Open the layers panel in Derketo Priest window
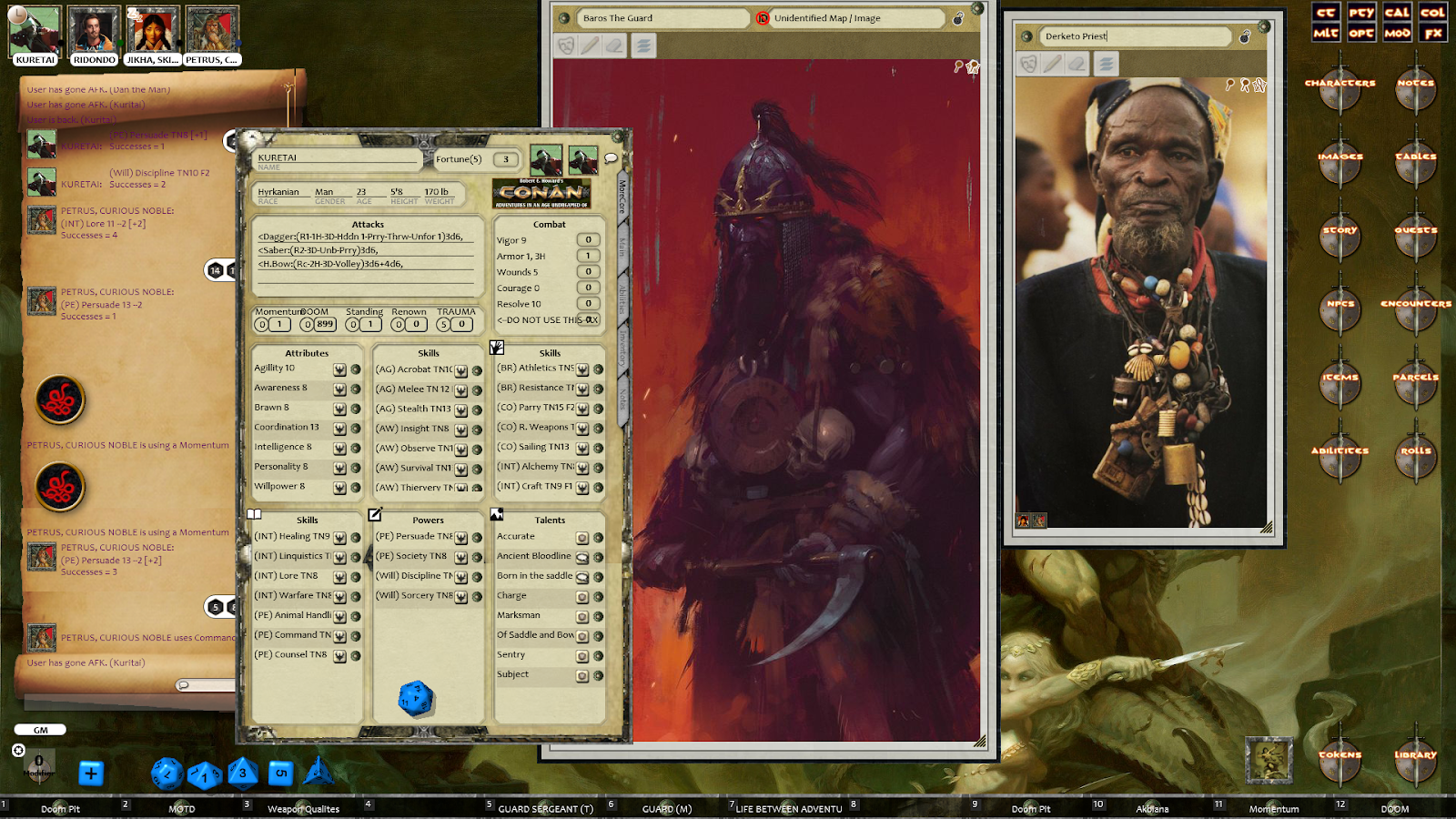 pos(1107,66)
